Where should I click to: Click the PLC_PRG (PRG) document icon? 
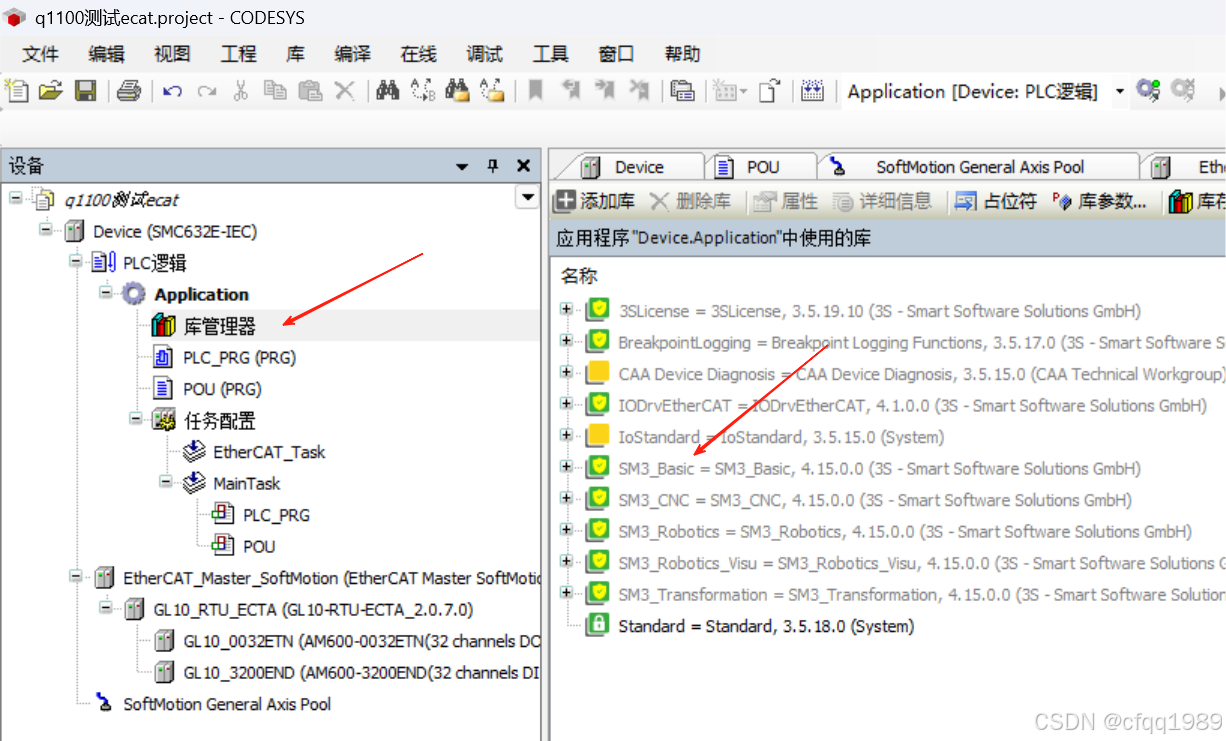162,357
